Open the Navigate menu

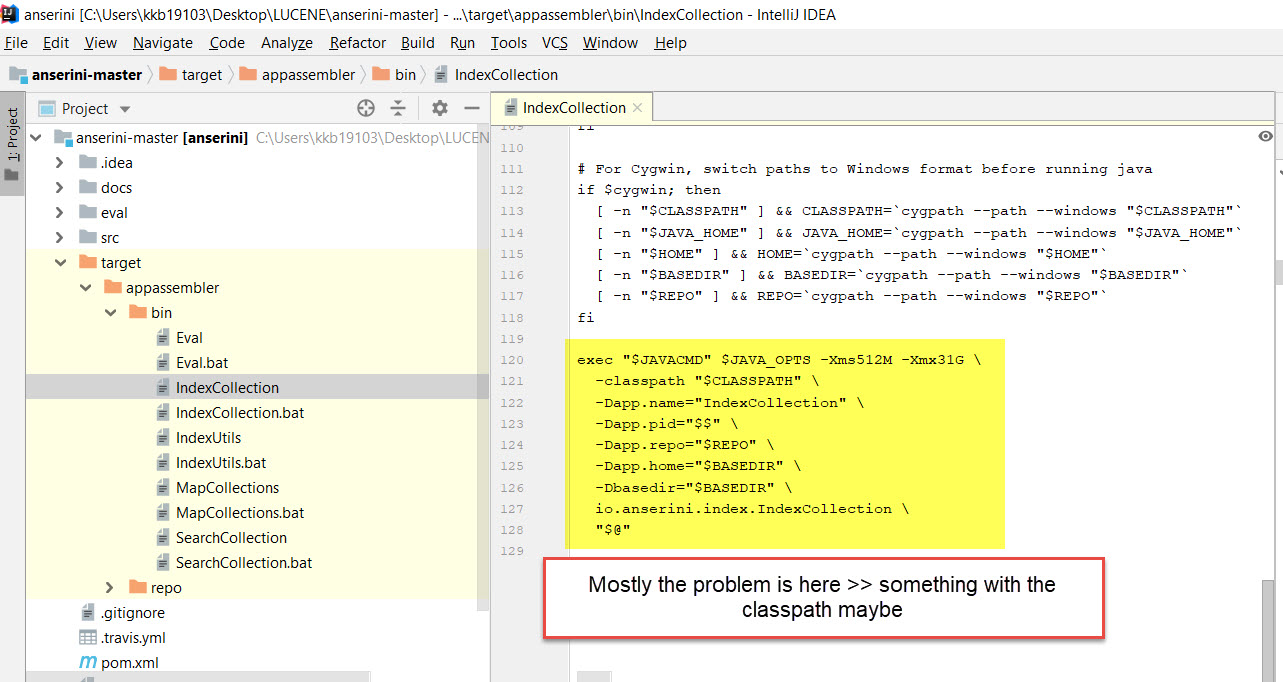[163, 43]
